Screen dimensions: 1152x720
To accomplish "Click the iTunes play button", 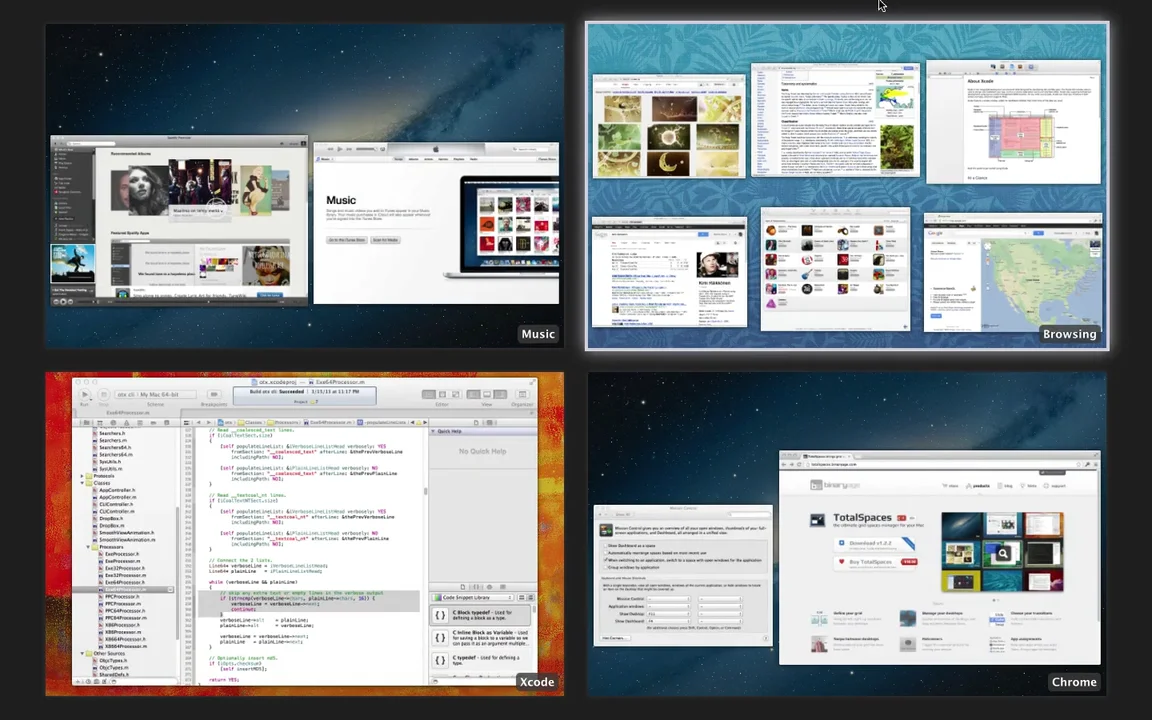I will coord(339,149).
